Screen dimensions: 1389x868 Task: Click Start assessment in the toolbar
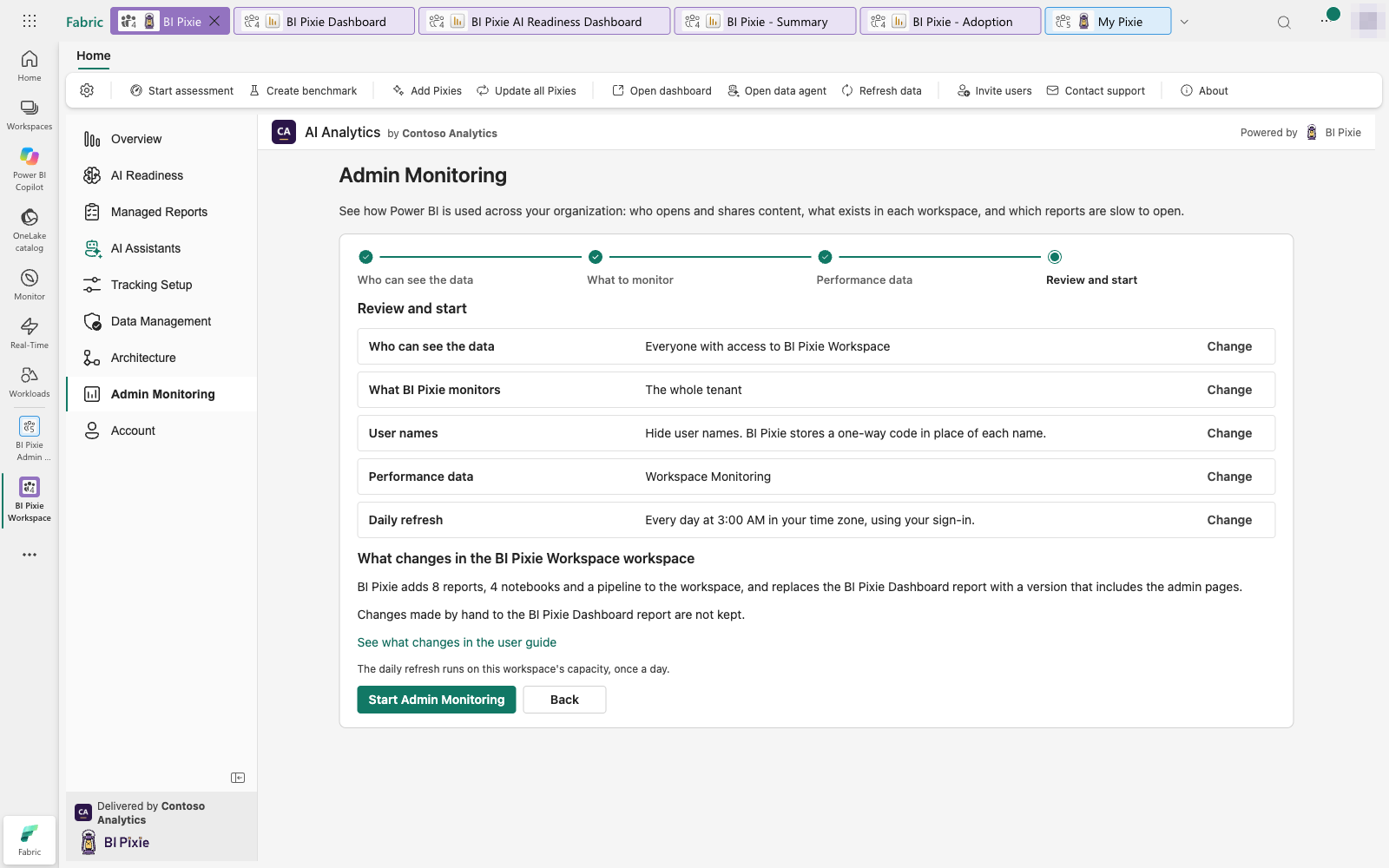pyautogui.click(x=181, y=90)
